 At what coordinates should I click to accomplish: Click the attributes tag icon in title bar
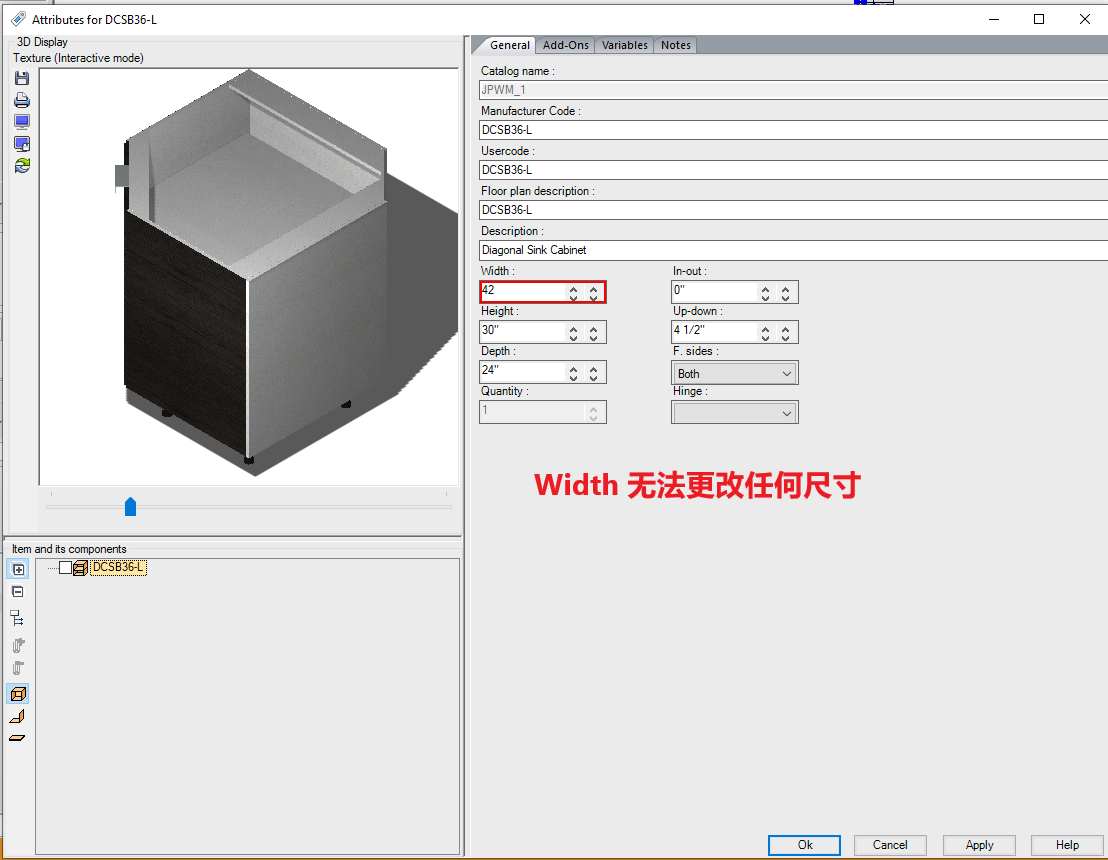tap(18, 19)
